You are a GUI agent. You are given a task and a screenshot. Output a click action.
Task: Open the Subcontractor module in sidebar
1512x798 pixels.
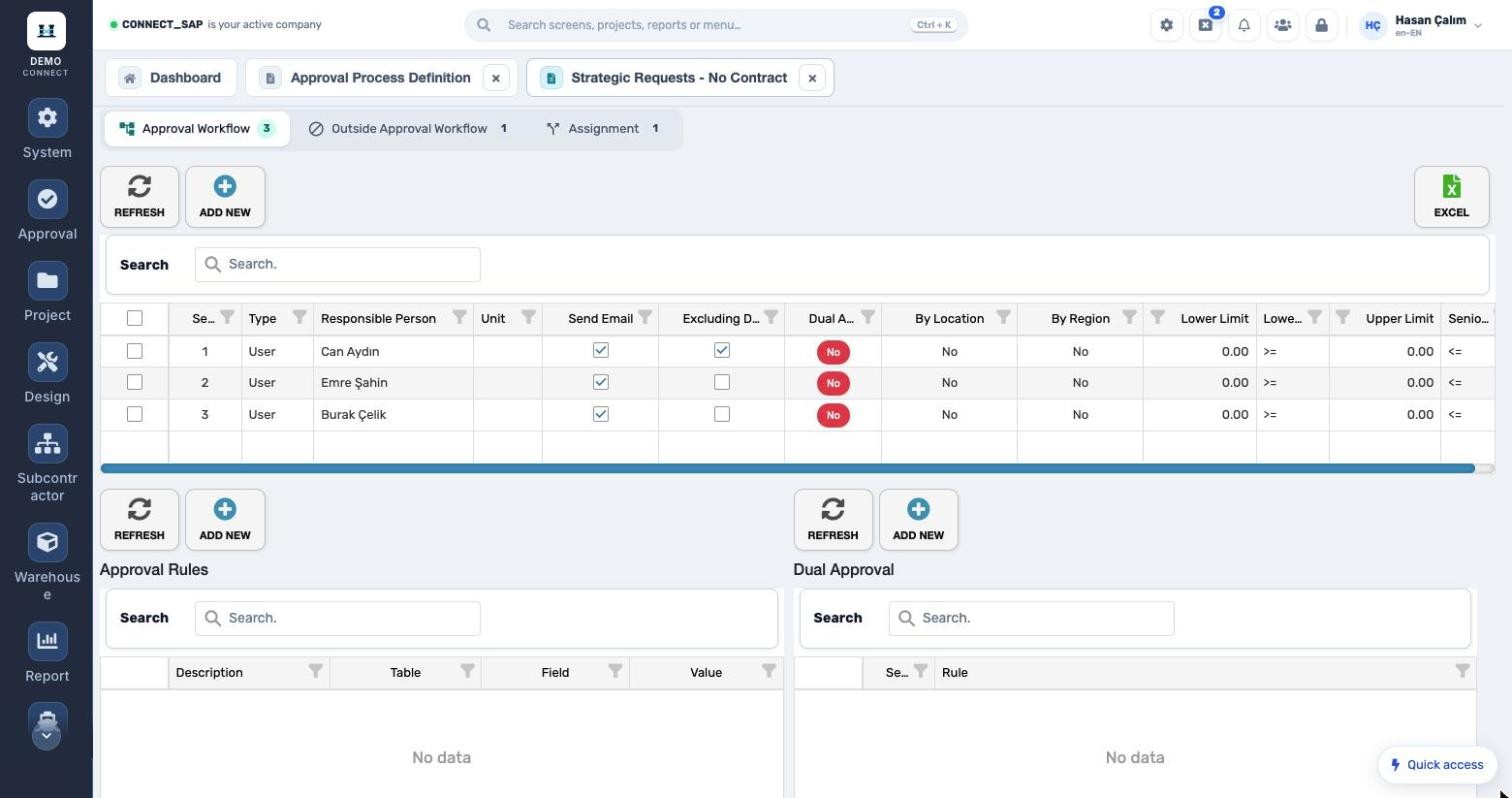(47, 464)
